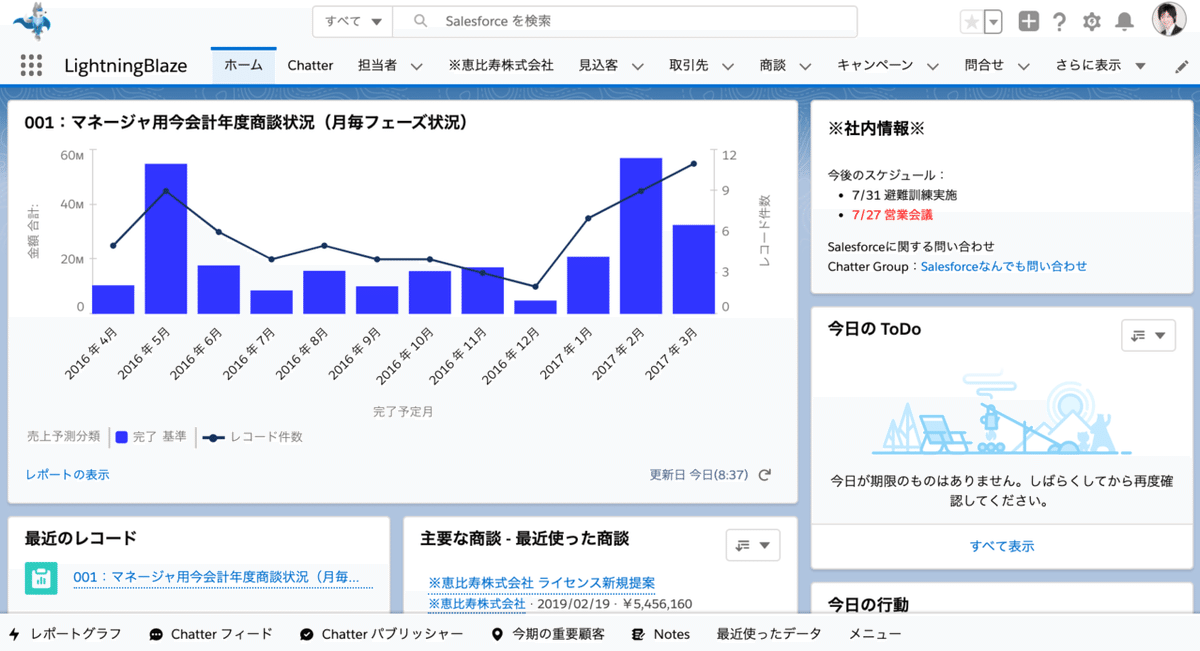This screenshot has height=651, width=1200.
Task: Open the global create plus icon
Action: tap(1028, 21)
